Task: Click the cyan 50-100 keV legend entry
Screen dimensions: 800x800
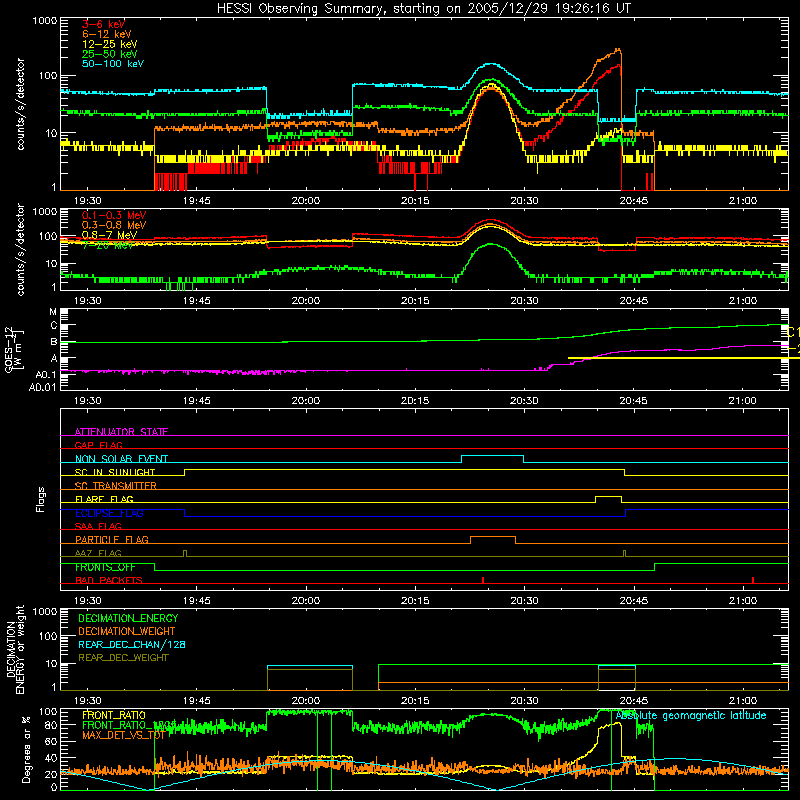Action: click(x=112, y=64)
